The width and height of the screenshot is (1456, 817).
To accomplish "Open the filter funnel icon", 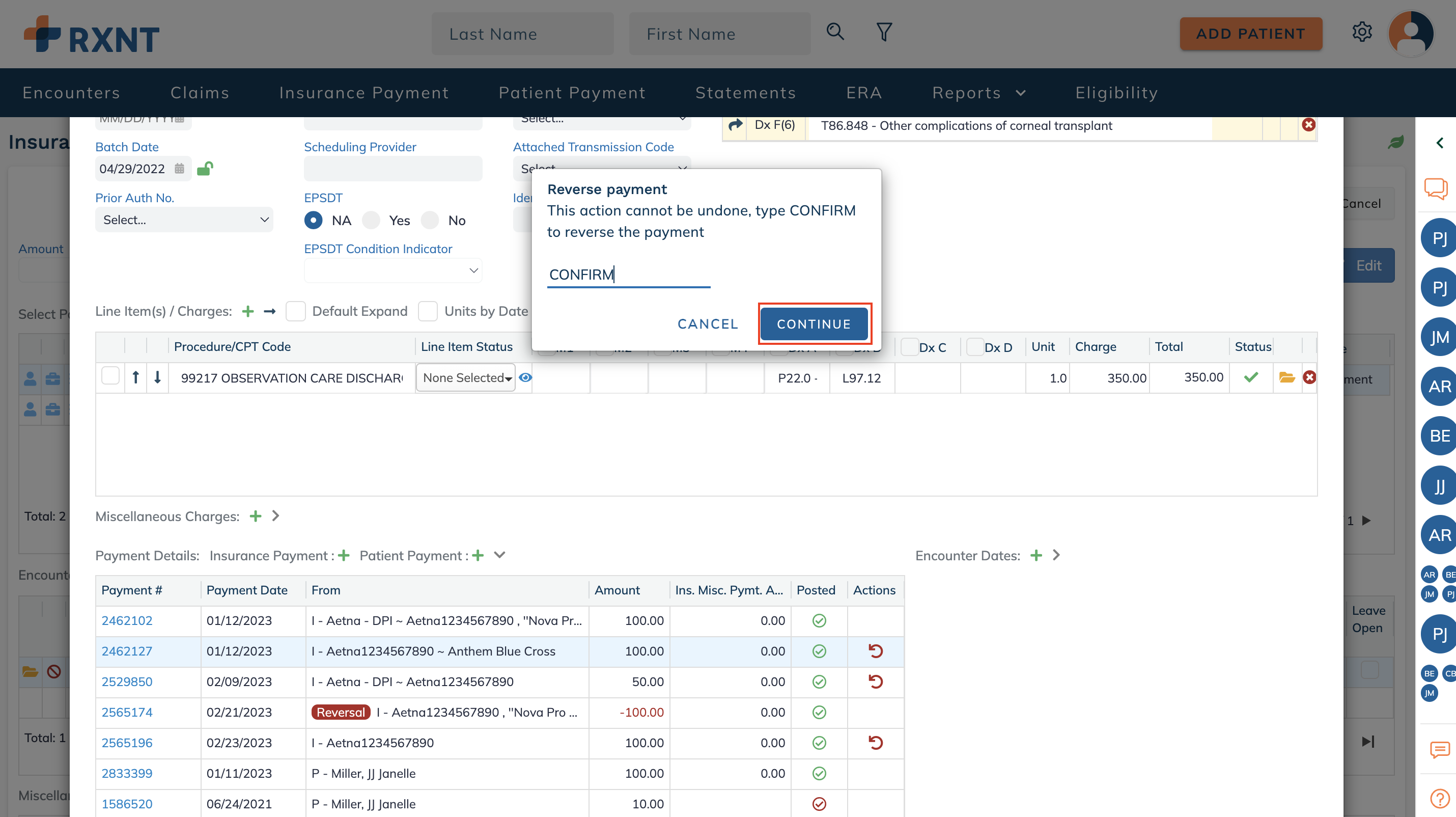I will click(x=884, y=32).
